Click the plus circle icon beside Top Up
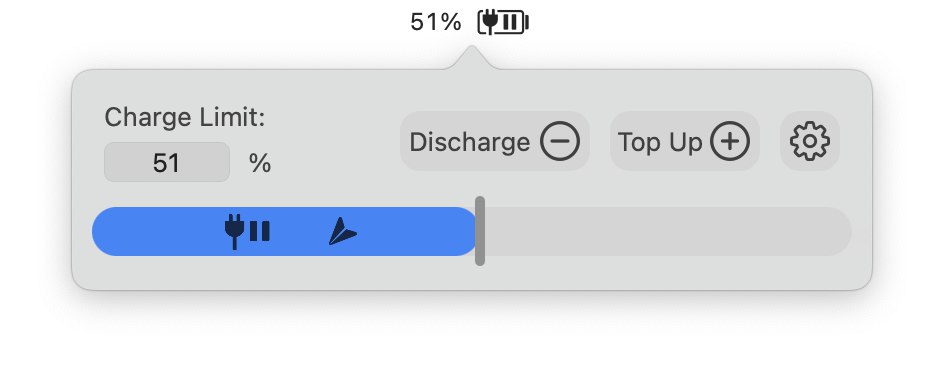The width and height of the screenshot is (944, 370). pos(730,141)
